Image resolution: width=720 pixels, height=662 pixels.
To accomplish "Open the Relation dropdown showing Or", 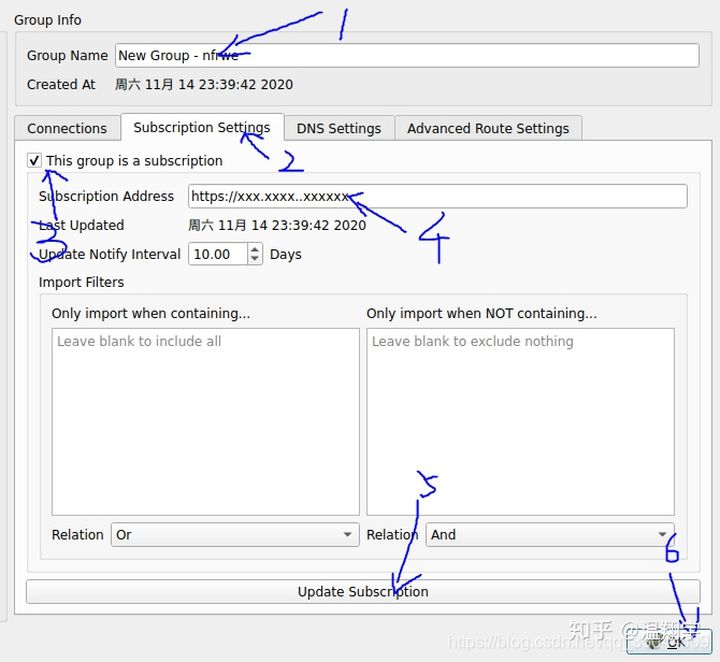I will pyautogui.click(x=235, y=535).
